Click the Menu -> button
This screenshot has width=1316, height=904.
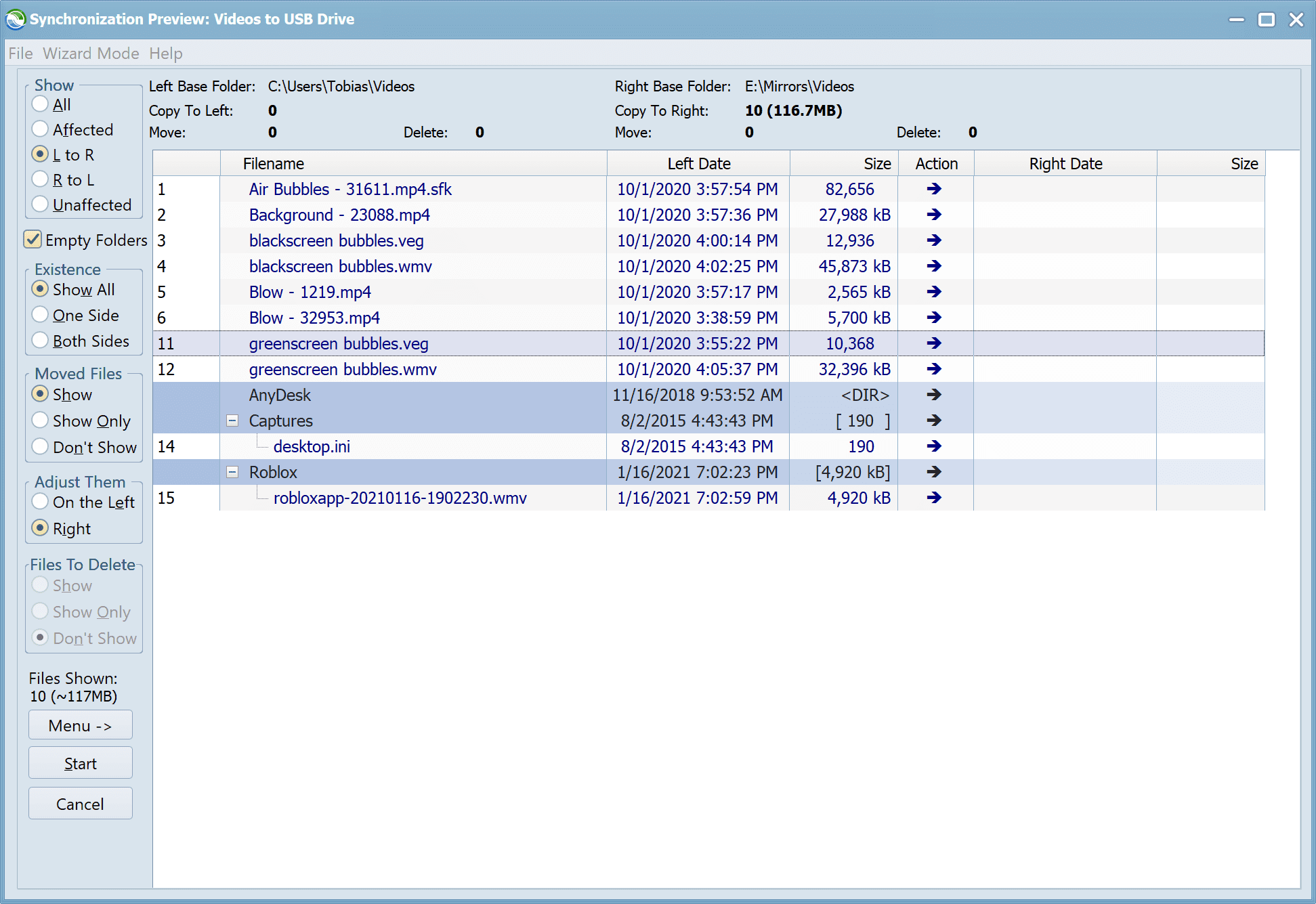(x=80, y=726)
